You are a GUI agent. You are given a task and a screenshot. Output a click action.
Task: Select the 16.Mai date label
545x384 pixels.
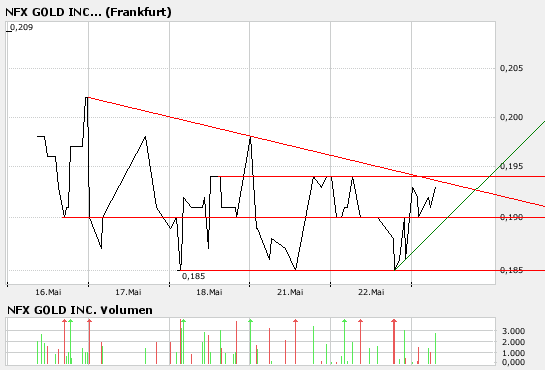point(48,292)
